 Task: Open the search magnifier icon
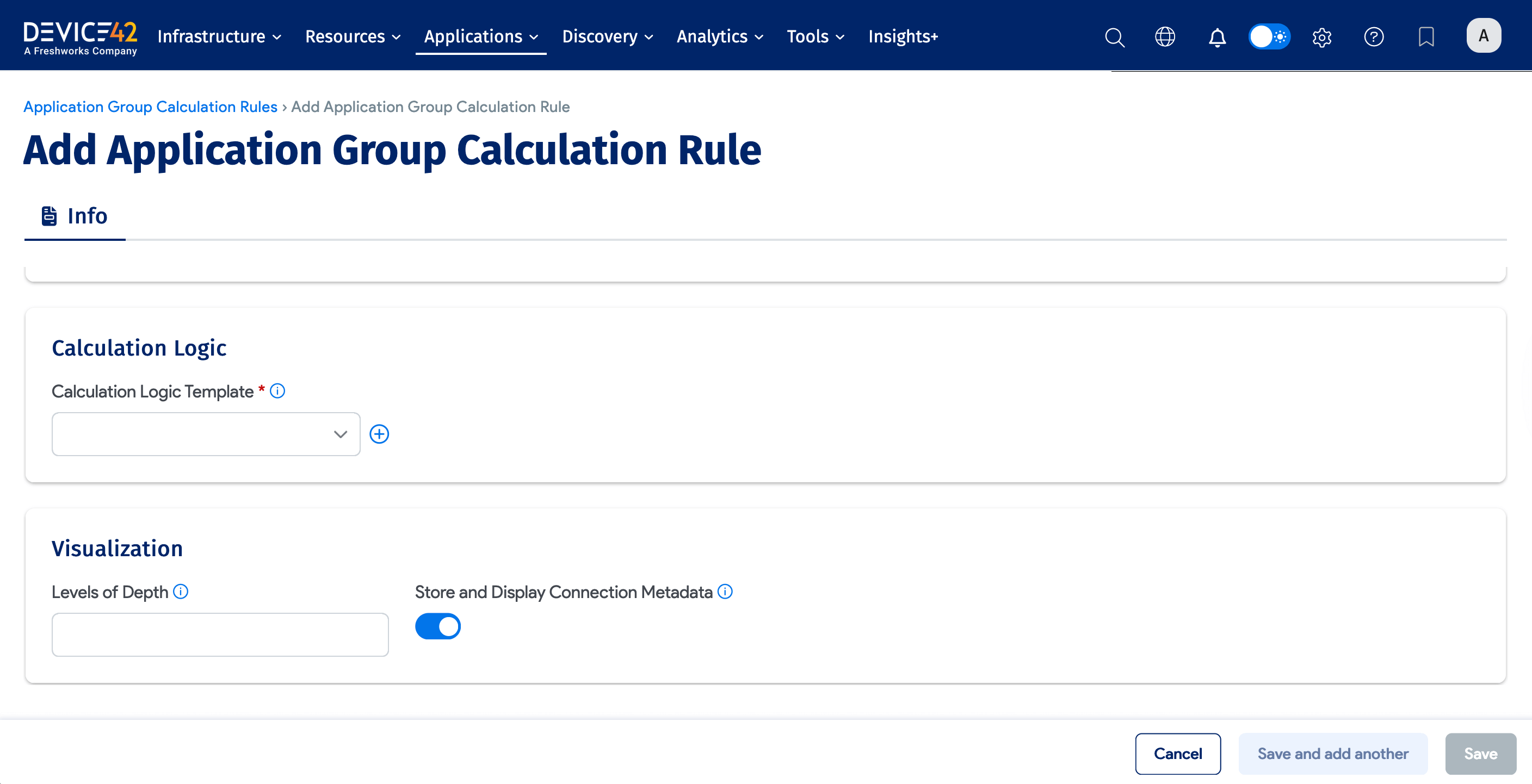pos(1115,37)
